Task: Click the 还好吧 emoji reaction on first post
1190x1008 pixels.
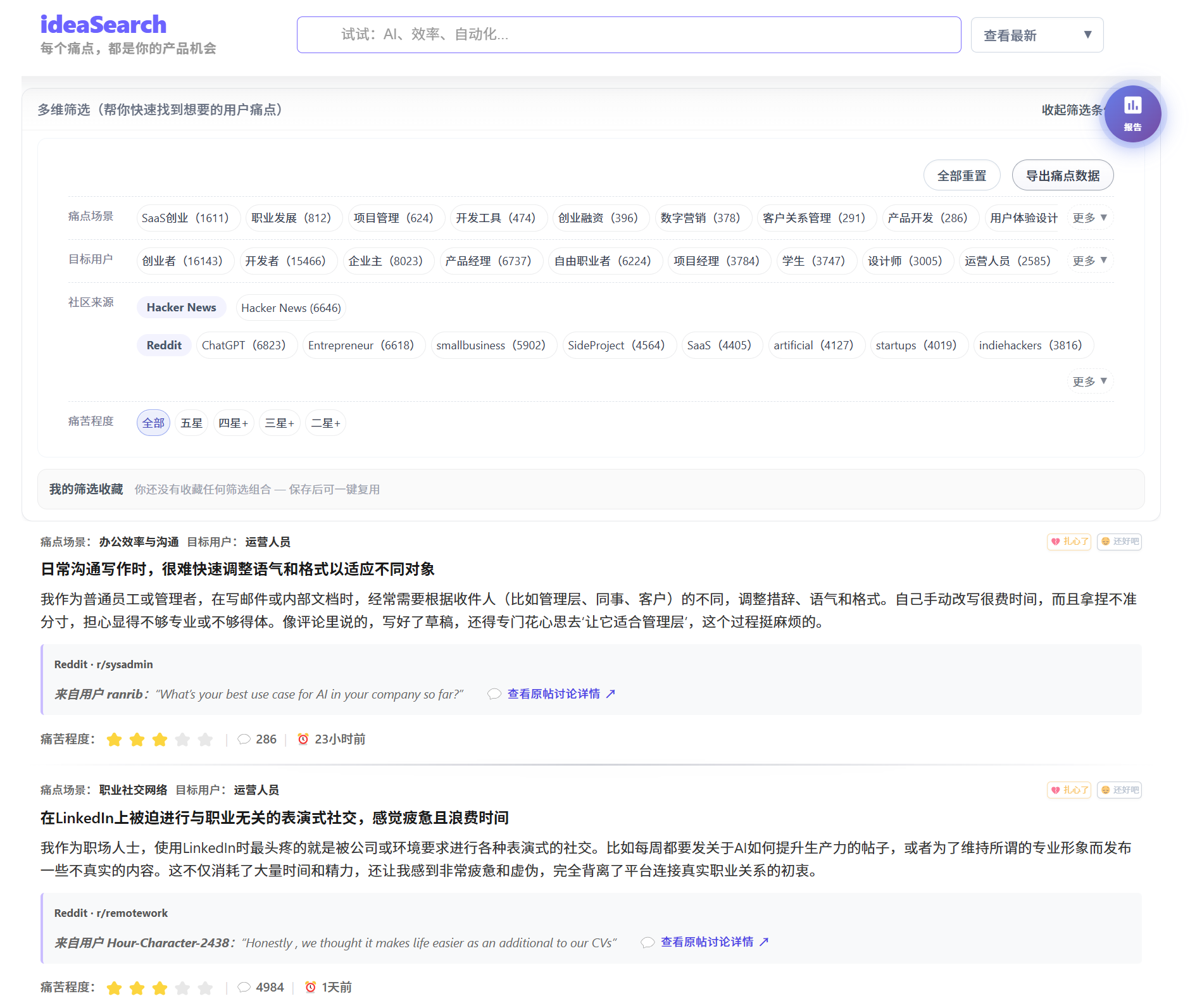Action: tap(1118, 542)
